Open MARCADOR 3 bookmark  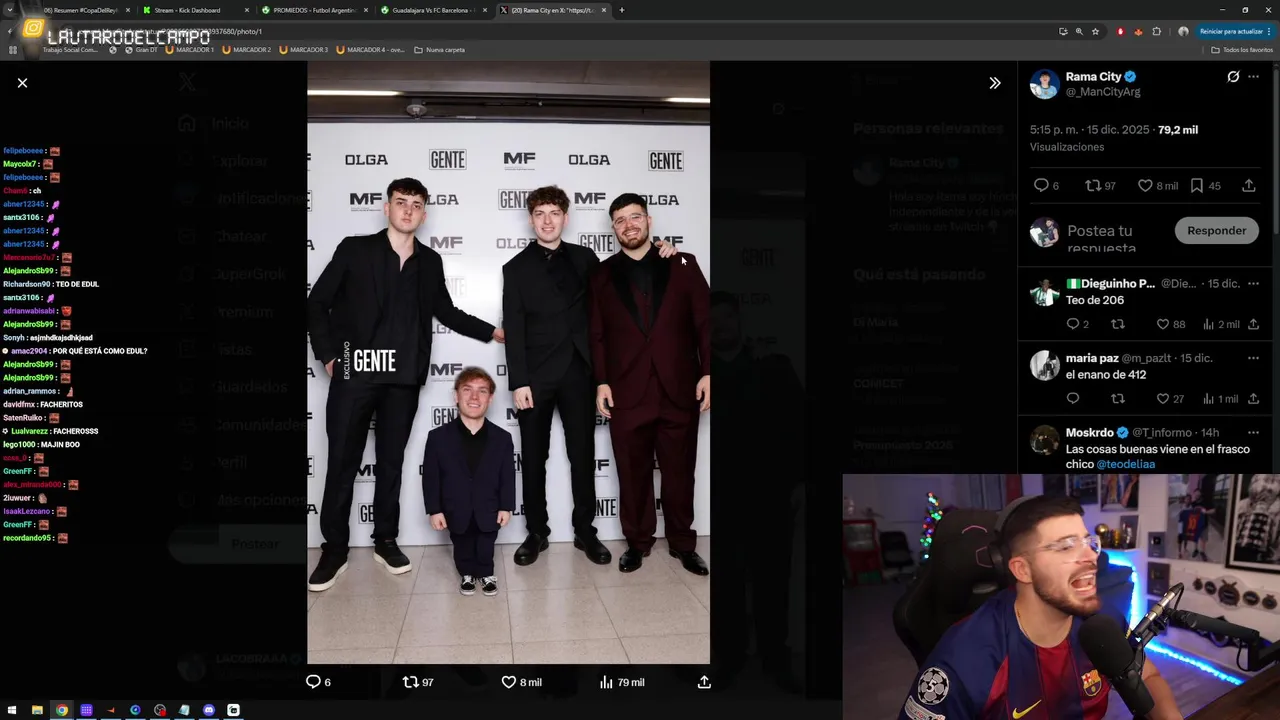(304, 49)
